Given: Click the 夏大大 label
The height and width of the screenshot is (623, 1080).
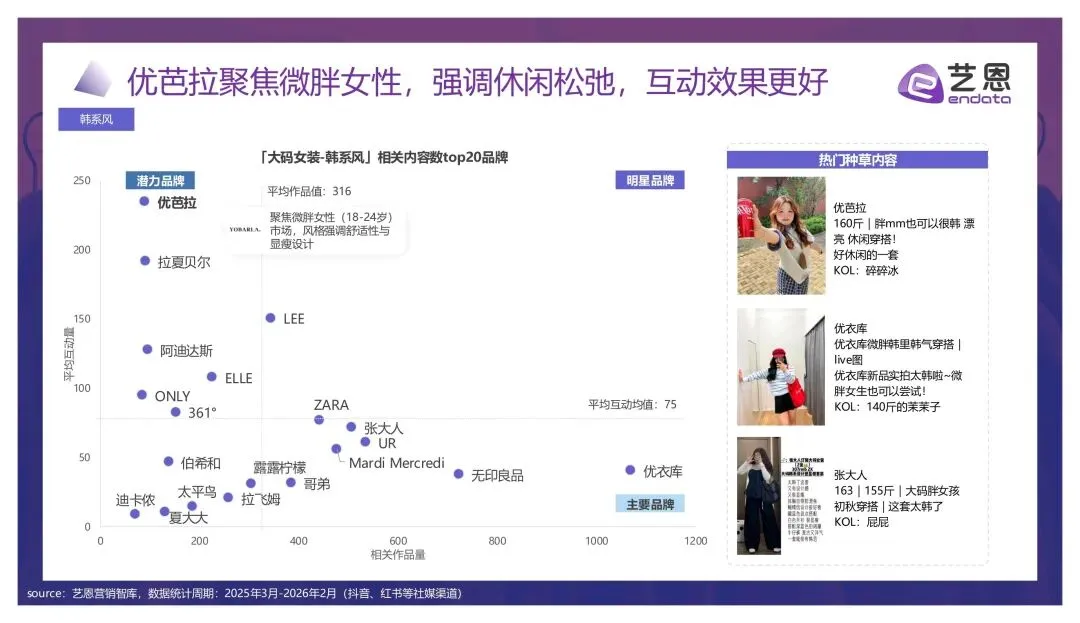Looking at the screenshot, I should coord(188,518).
